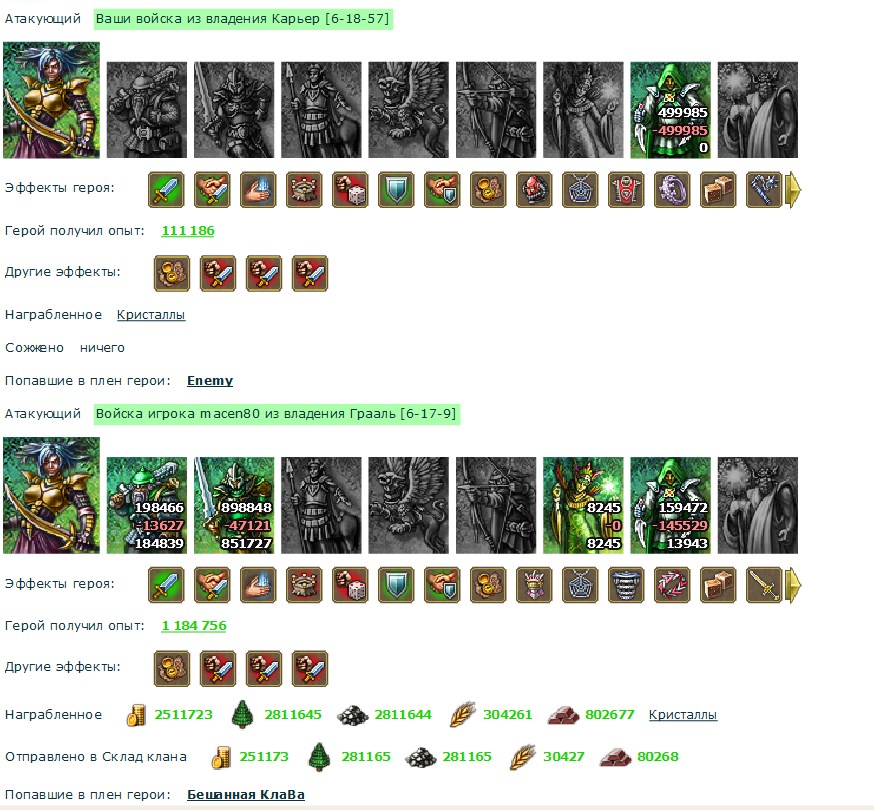Click the crown helmet hero effect in the second report
Screen dimensions: 874x810
click(x=534, y=585)
